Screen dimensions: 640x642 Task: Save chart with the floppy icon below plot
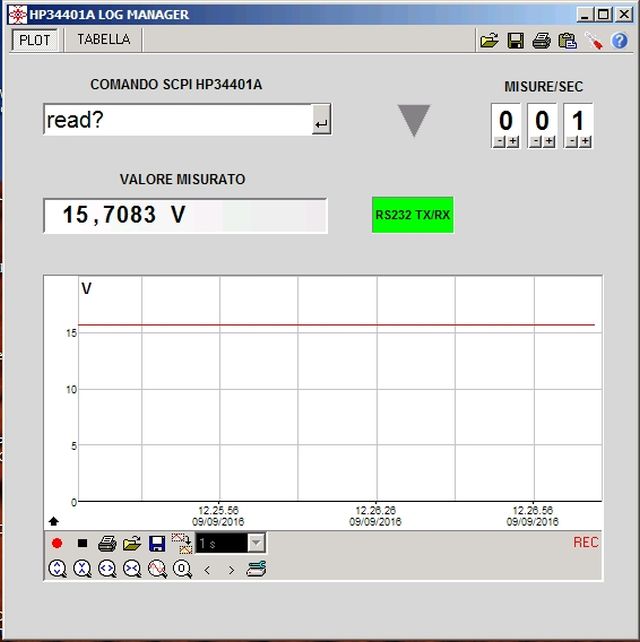coord(157,544)
